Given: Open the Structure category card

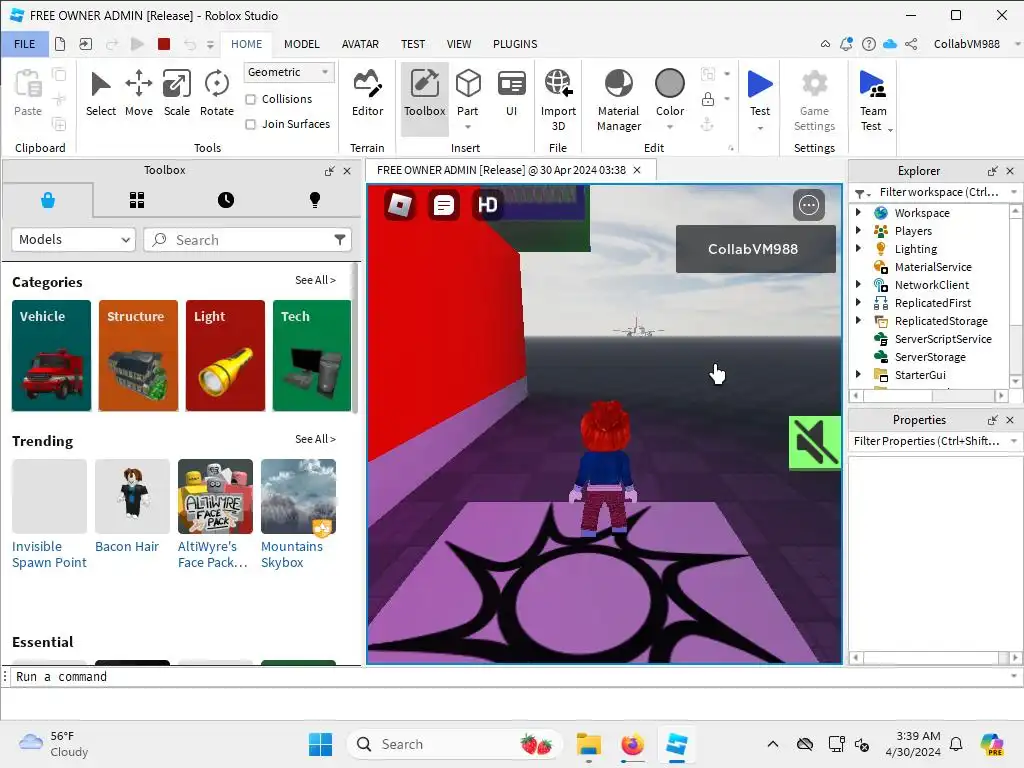Looking at the screenshot, I should tap(138, 355).
